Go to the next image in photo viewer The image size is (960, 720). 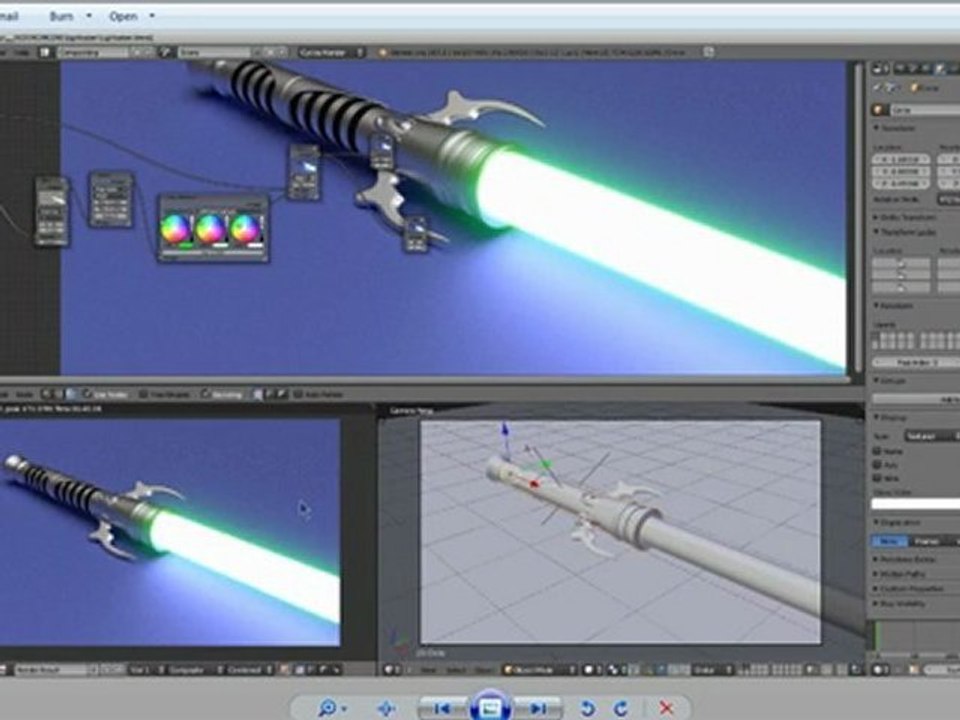pos(538,708)
